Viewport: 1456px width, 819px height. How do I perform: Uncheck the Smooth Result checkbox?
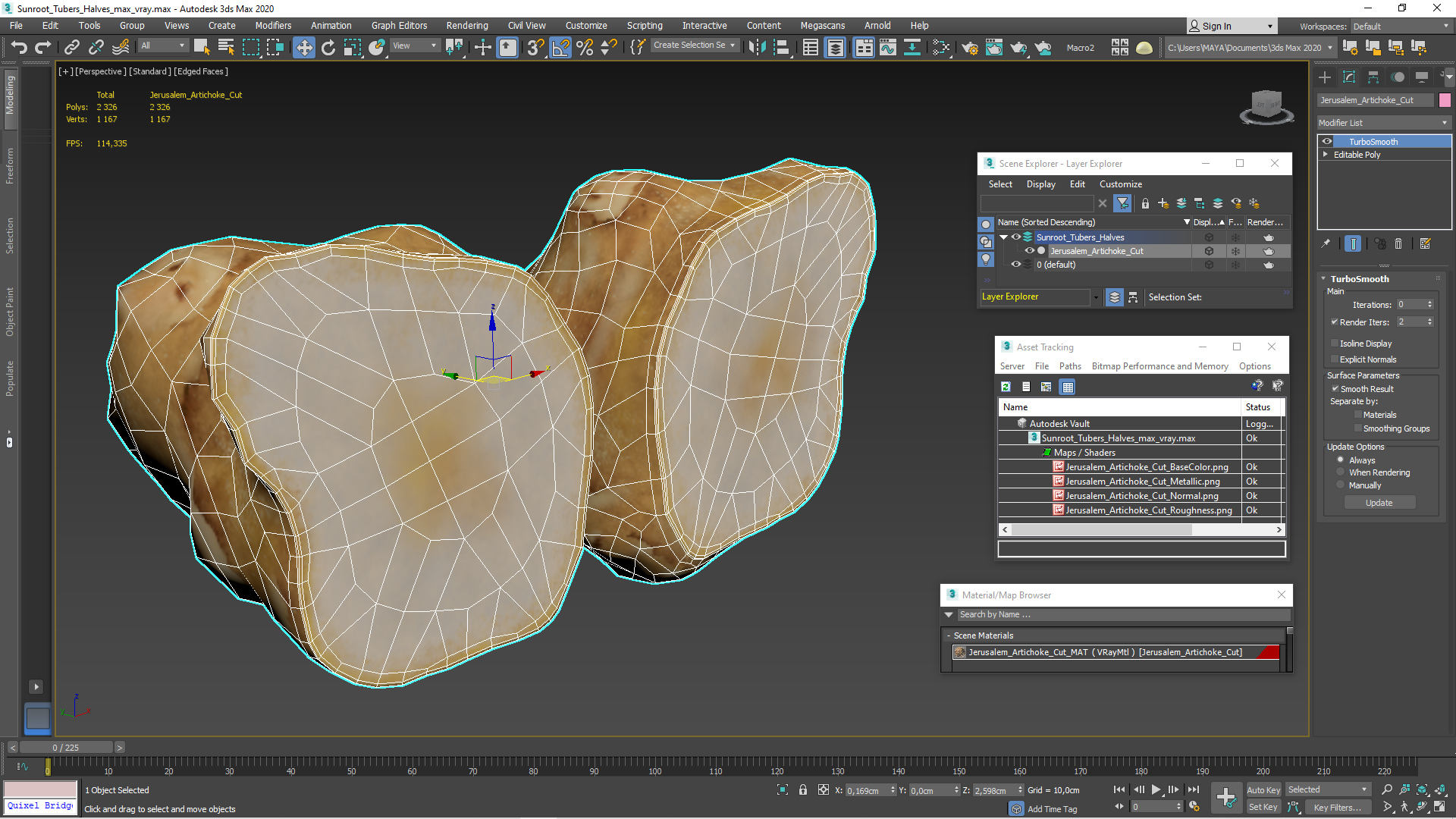pyautogui.click(x=1335, y=389)
